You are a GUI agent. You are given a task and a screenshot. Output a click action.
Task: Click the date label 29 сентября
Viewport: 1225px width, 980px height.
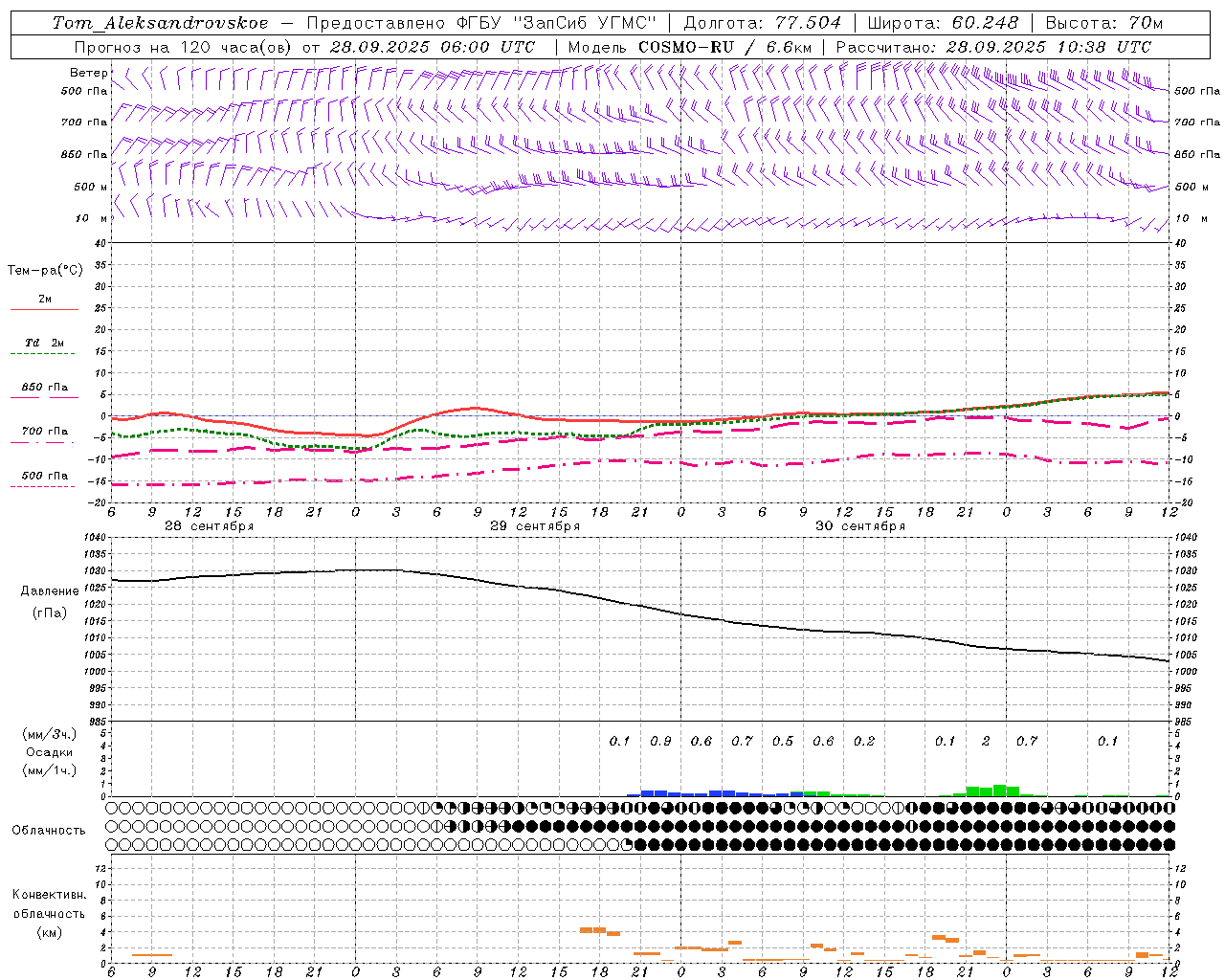535,526
